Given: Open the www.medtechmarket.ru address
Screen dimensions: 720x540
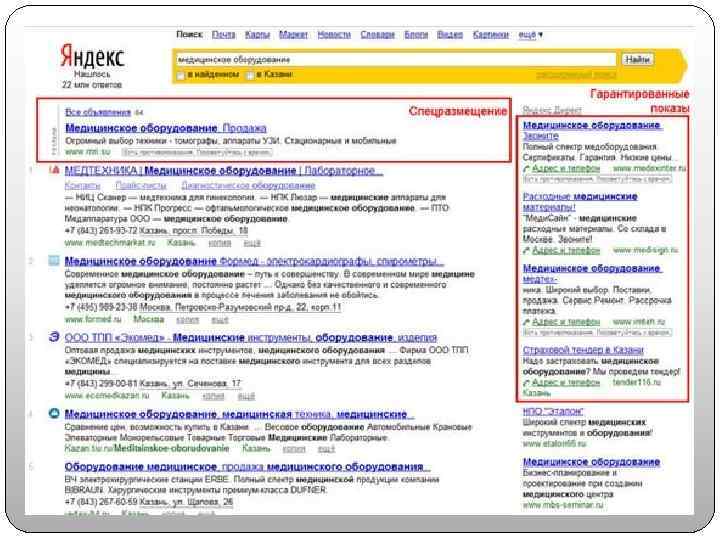Looking at the screenshot, I should (110, 242).
